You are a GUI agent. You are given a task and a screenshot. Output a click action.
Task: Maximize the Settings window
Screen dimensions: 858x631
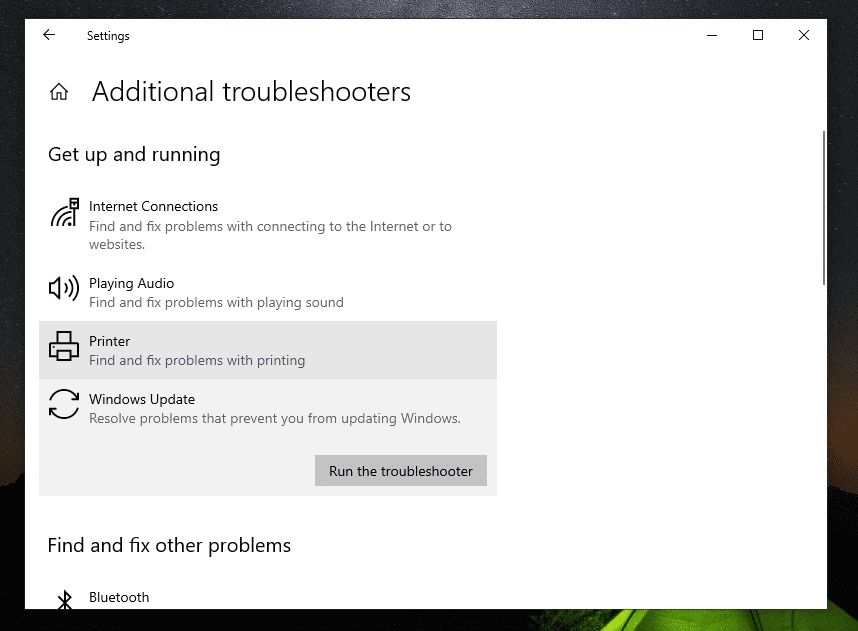758,35
